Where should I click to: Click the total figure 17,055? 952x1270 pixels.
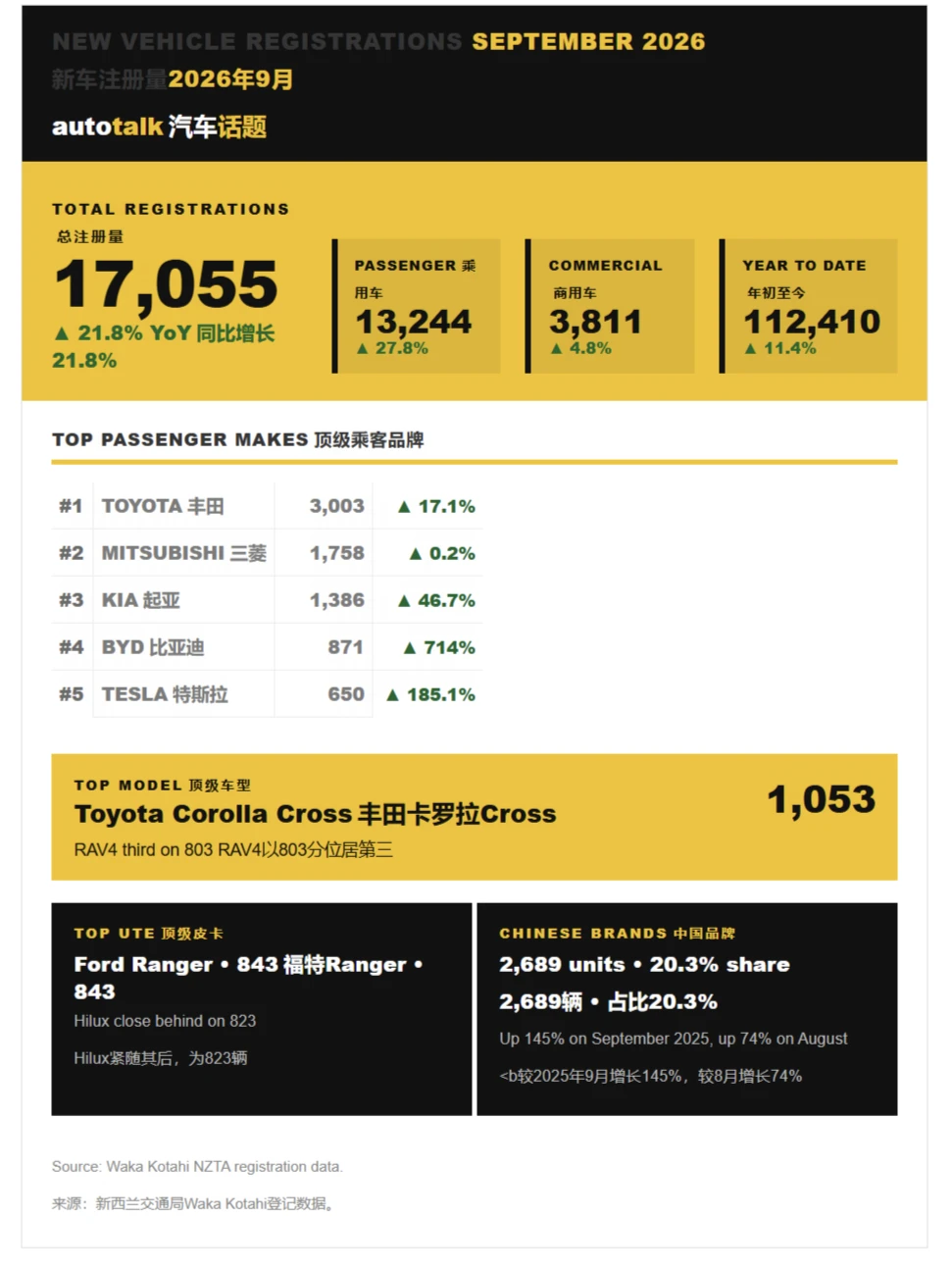pos(166,284)
